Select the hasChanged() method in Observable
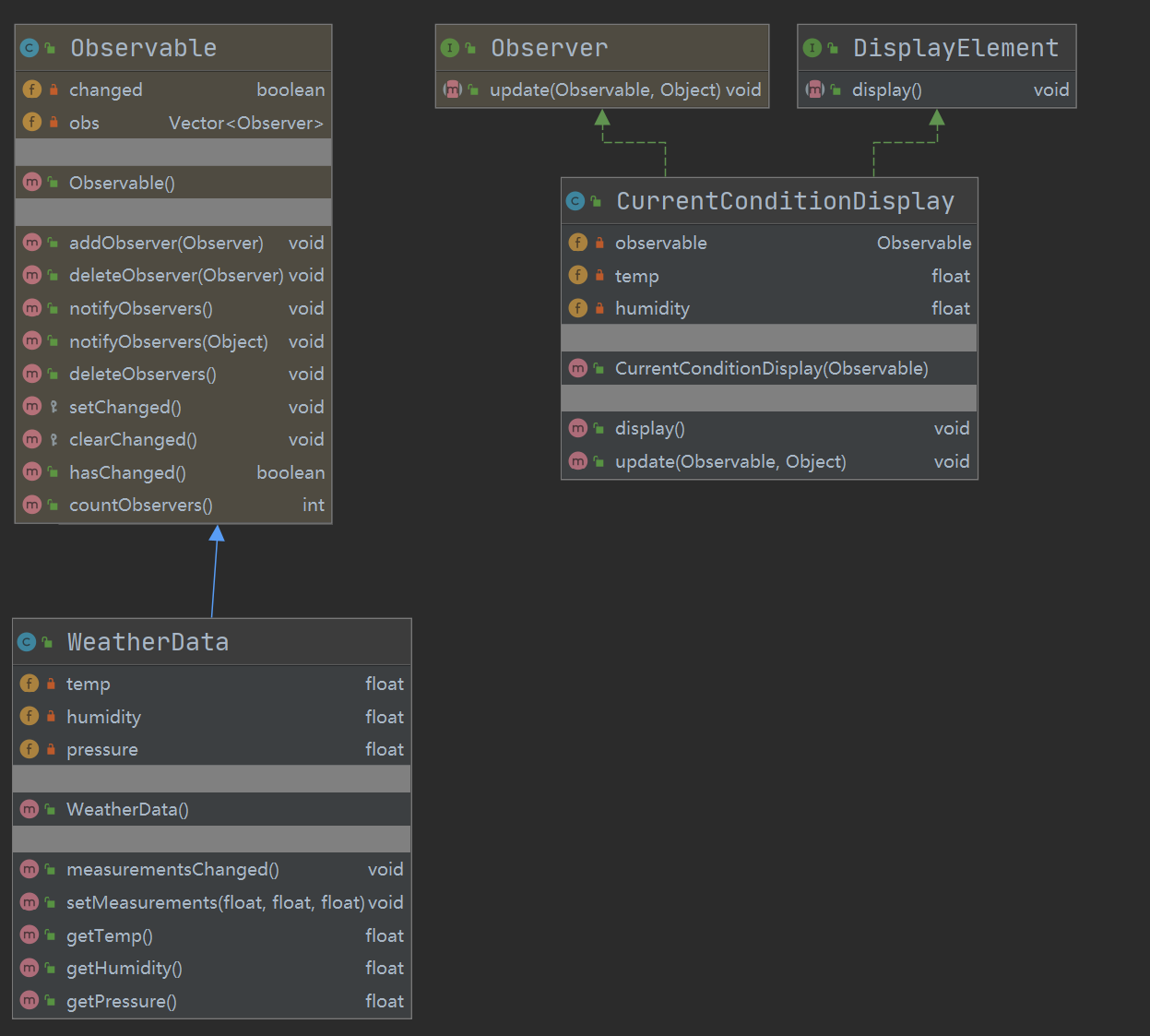 click(127, 472)
